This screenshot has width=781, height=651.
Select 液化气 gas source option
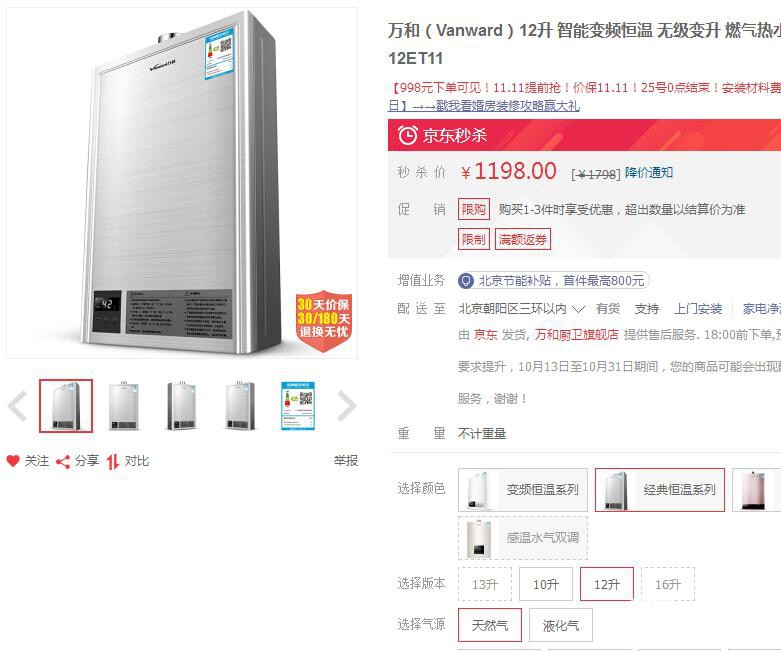(x=561, y=625)
